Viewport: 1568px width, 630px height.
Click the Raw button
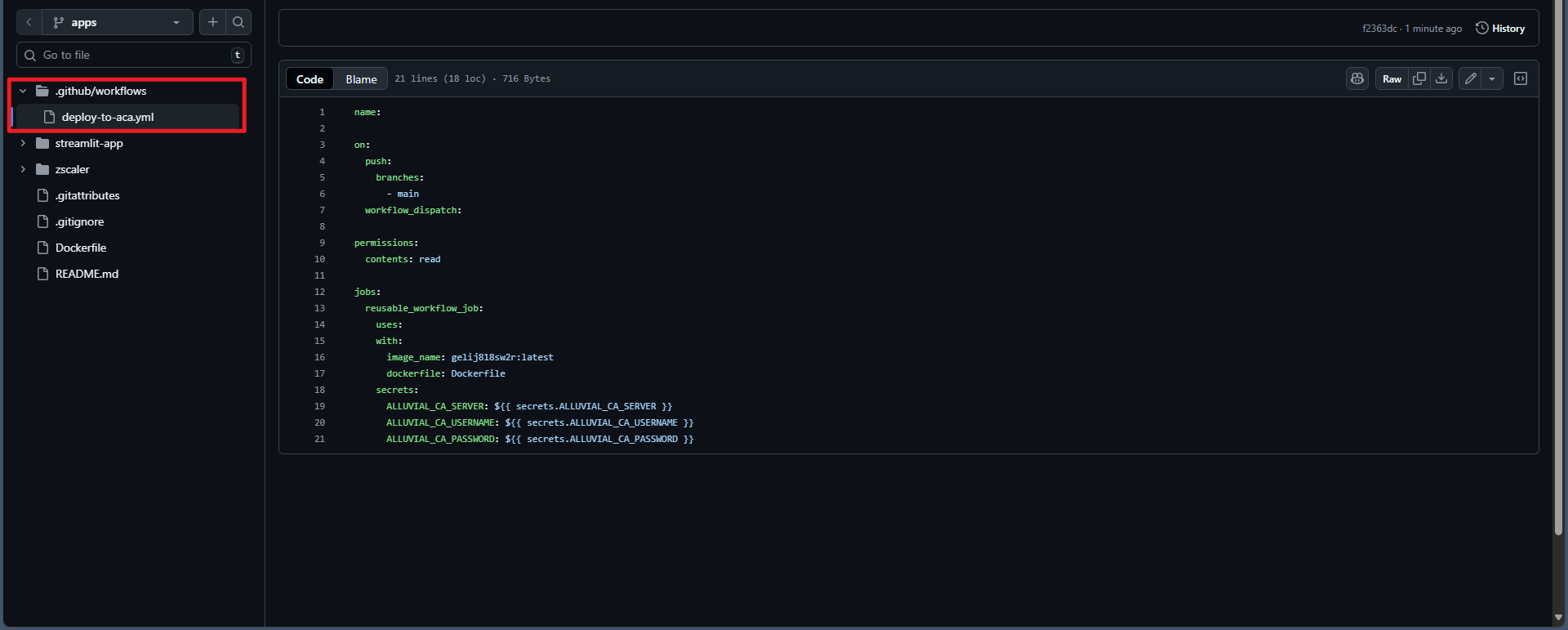(x=1392, y=78)
